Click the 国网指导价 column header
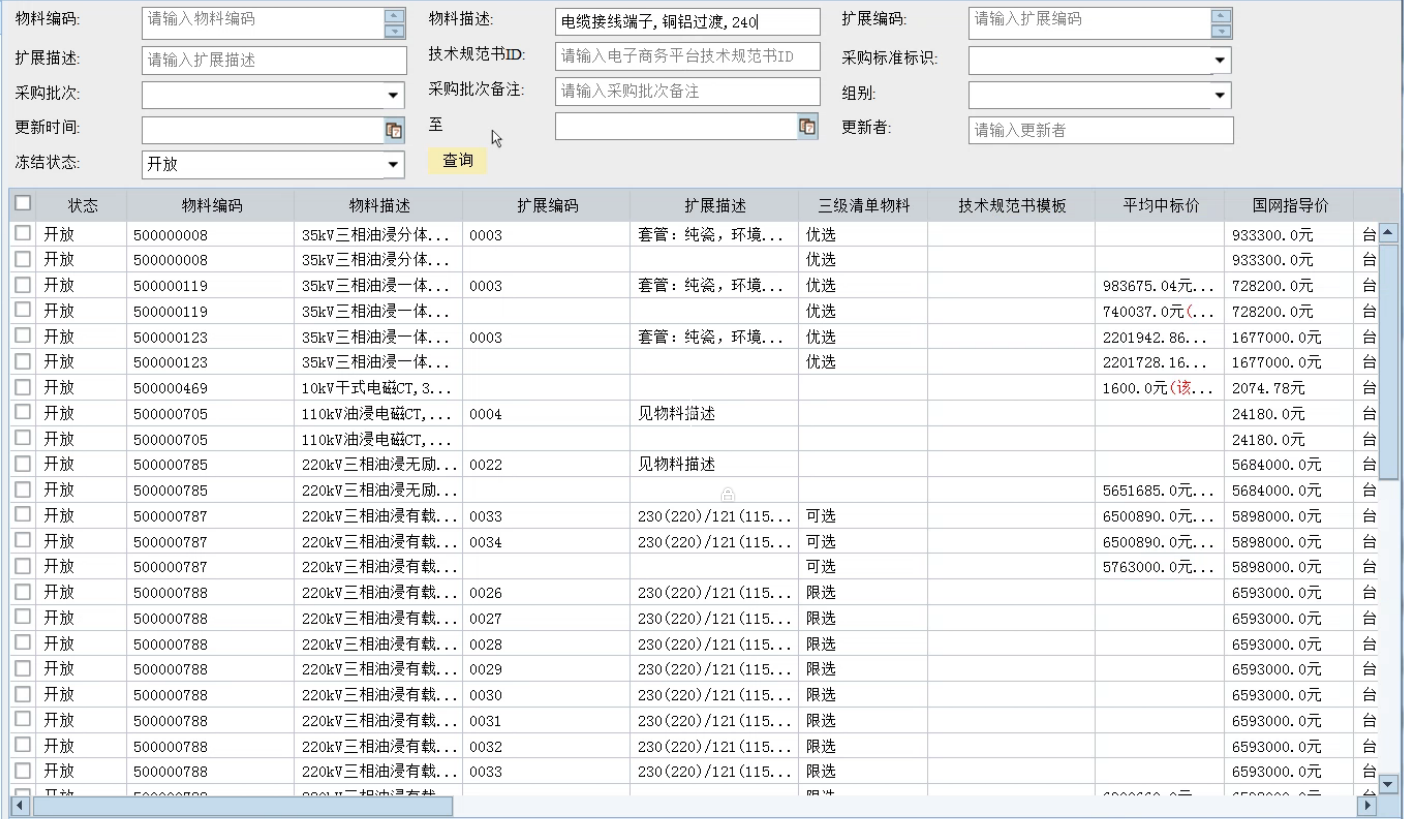The height and width of the screenshot is (819, 1404). pos(1290,206)
